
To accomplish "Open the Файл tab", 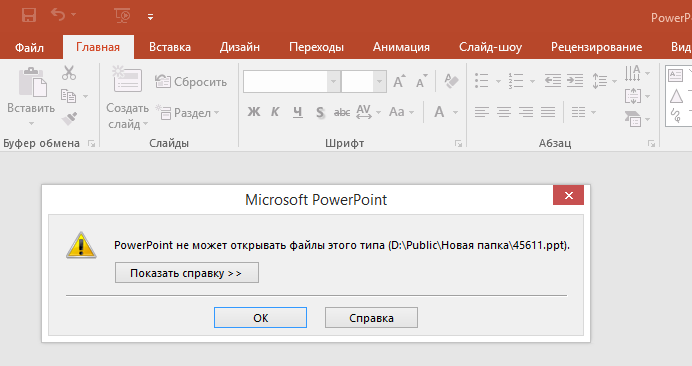I will [x=29, y=47].
